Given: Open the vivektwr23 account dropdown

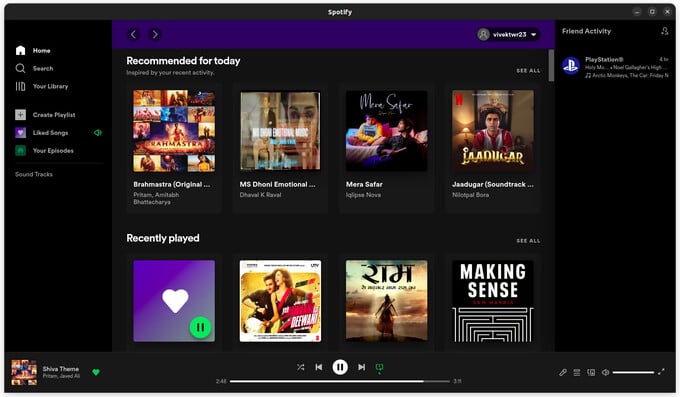Looking at the screenshot, I should click(x=508, y=34).
